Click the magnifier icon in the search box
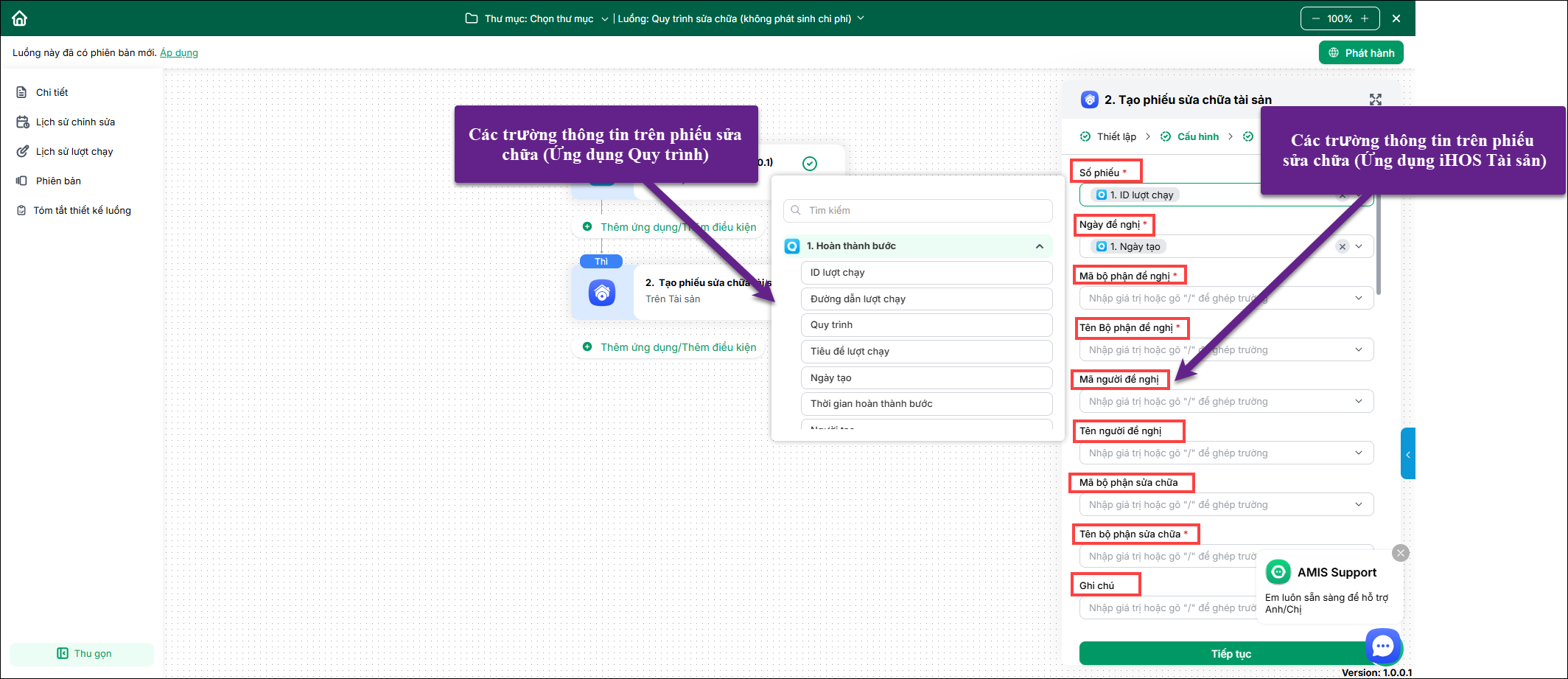Image resolution: width=1568 pixels, height=679 pixels. coord(796,210)
